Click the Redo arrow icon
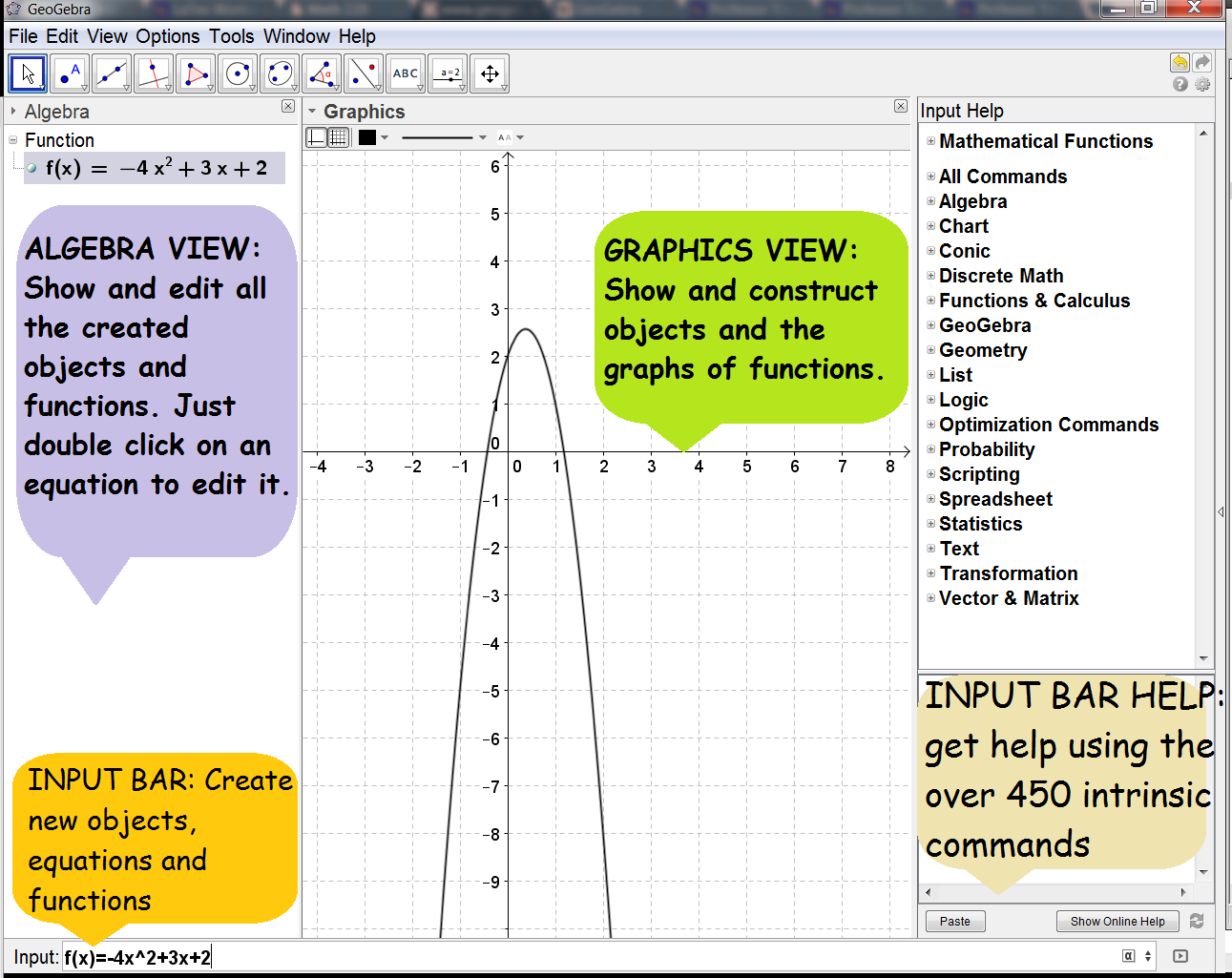This screenshot has height=978, width=1232. tap(1202, 63)
